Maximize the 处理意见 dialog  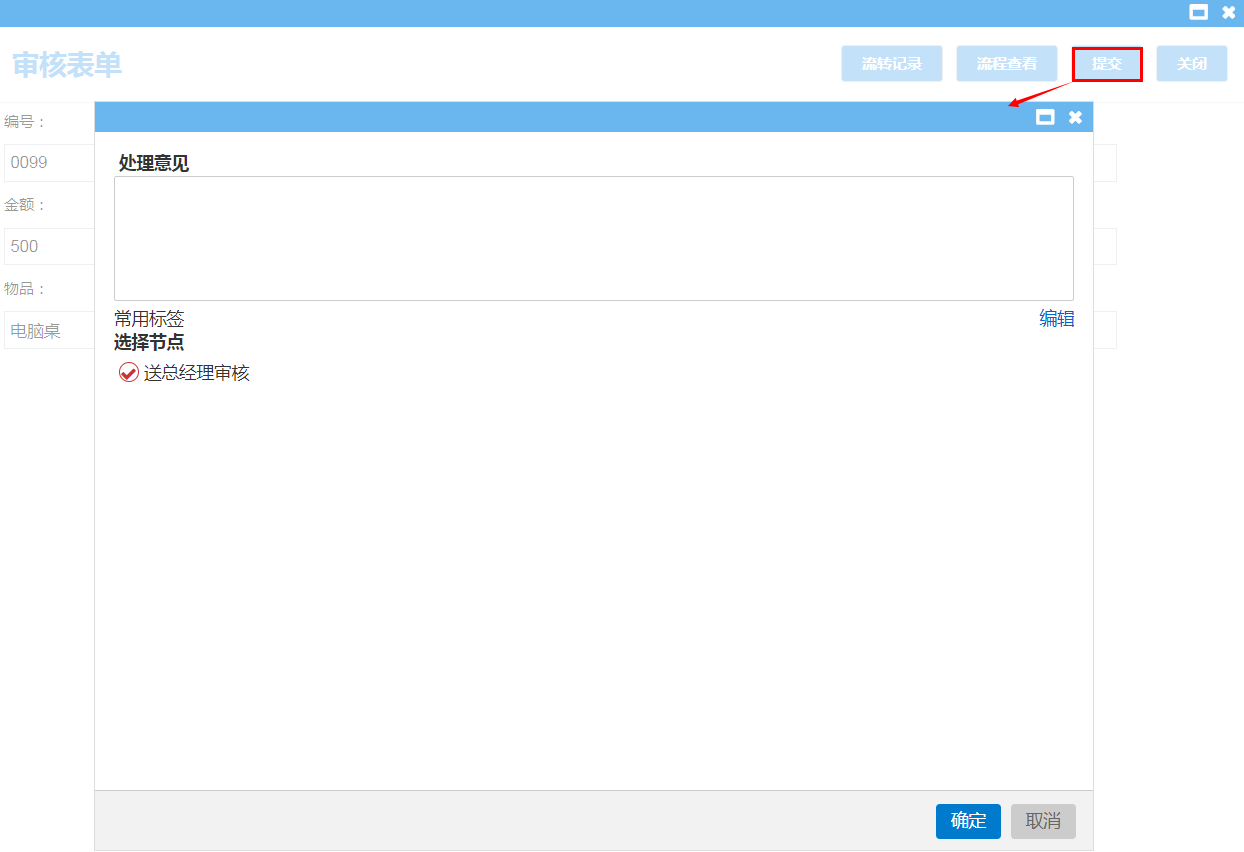[x=1045, y=117]
